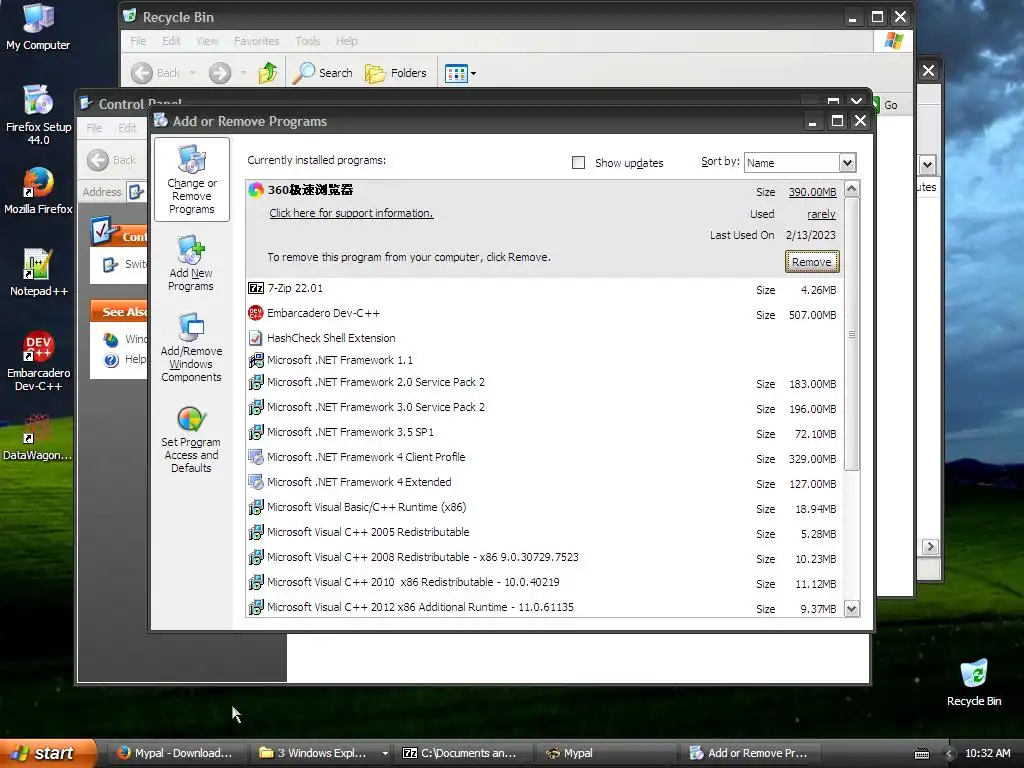1024x768 pixels.
Task: Select Visual C++ 2008 Redistributable x86 row
Action: point(543,558)
